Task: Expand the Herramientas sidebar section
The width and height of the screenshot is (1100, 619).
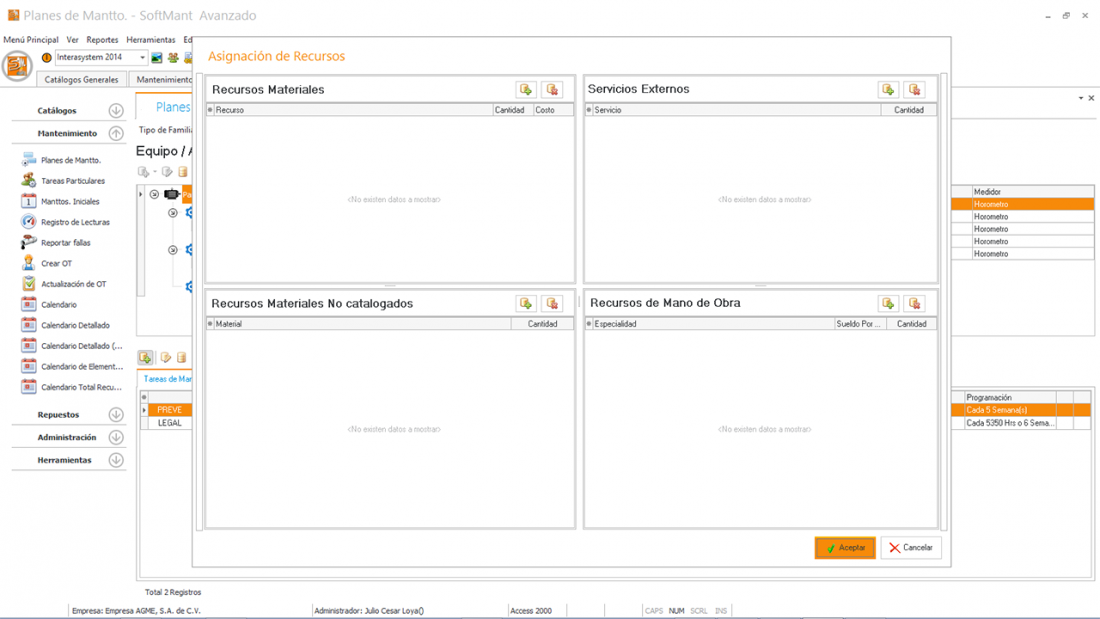Action: pos(116,461)
